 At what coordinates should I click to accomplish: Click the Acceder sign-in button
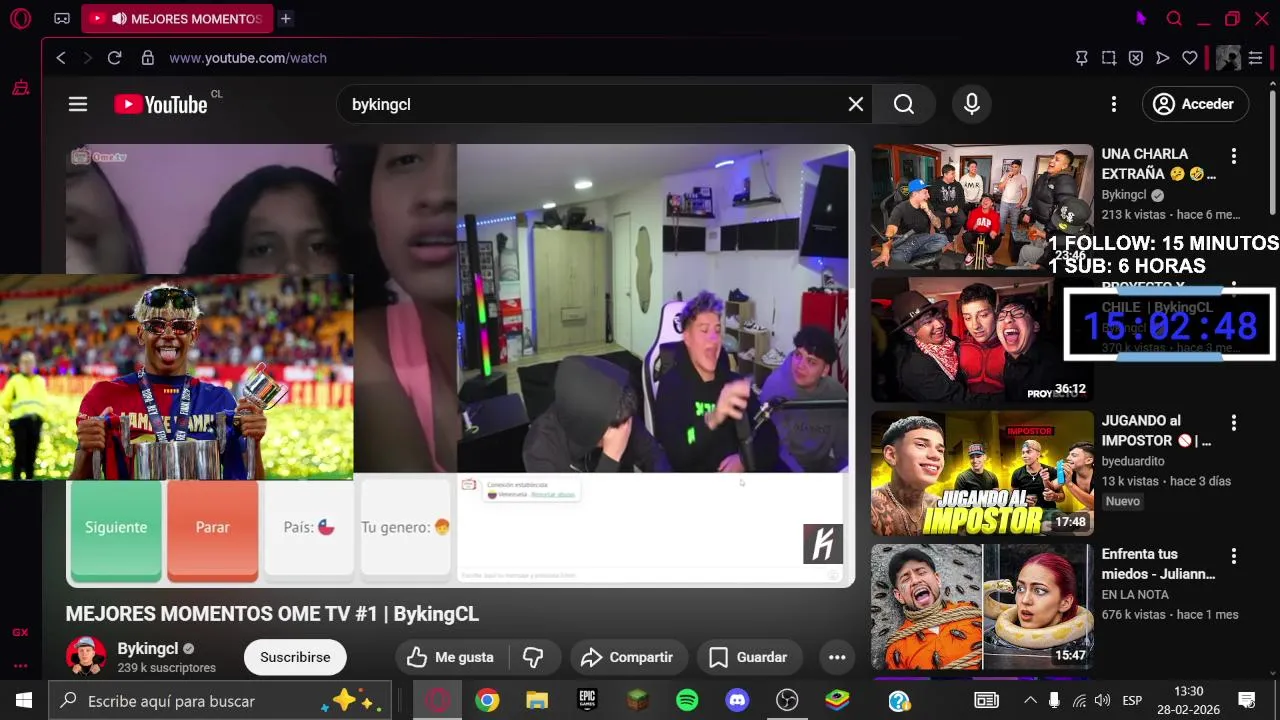(x=1195, y=104)
